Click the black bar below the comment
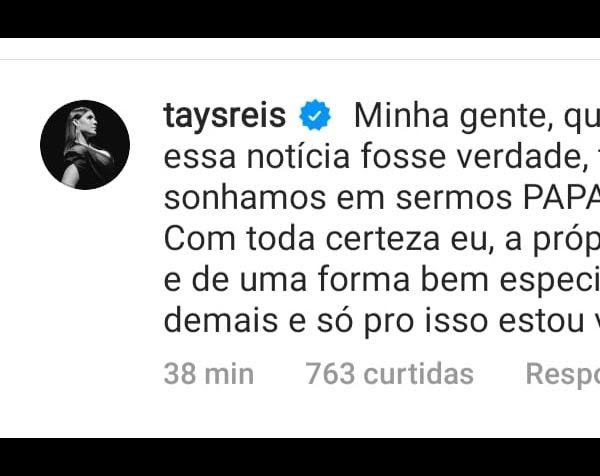 point(300,457)
